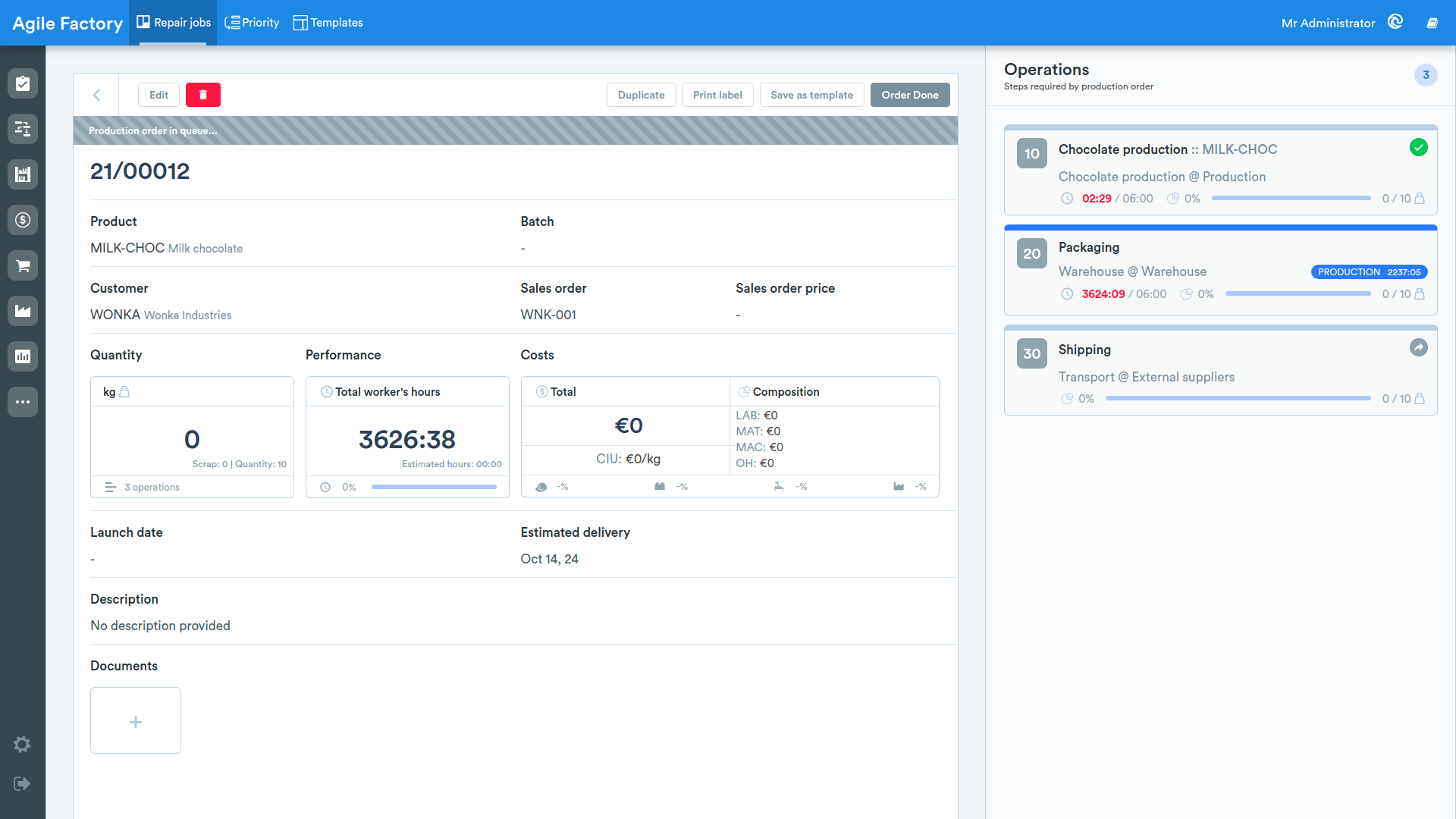Switch to the Priority tab
Viewport: 1456px width, 819px height.
coord(253,23)
